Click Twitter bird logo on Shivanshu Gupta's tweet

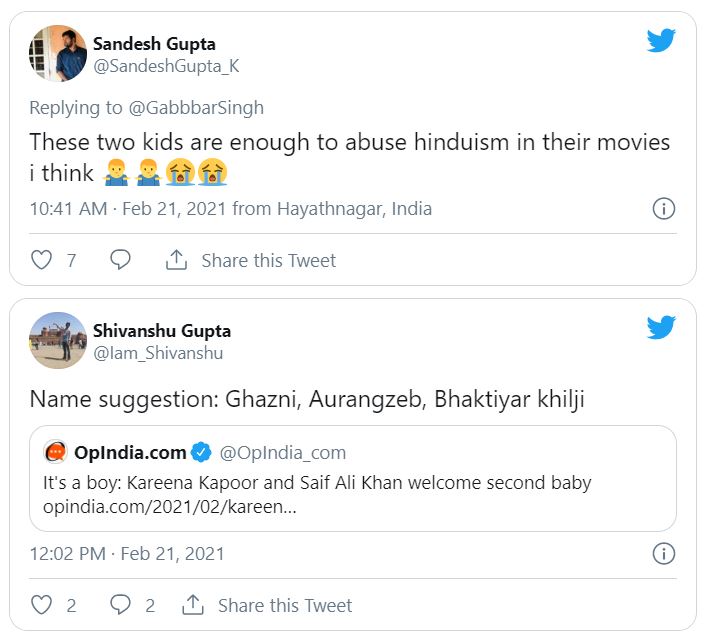[661, 328]
